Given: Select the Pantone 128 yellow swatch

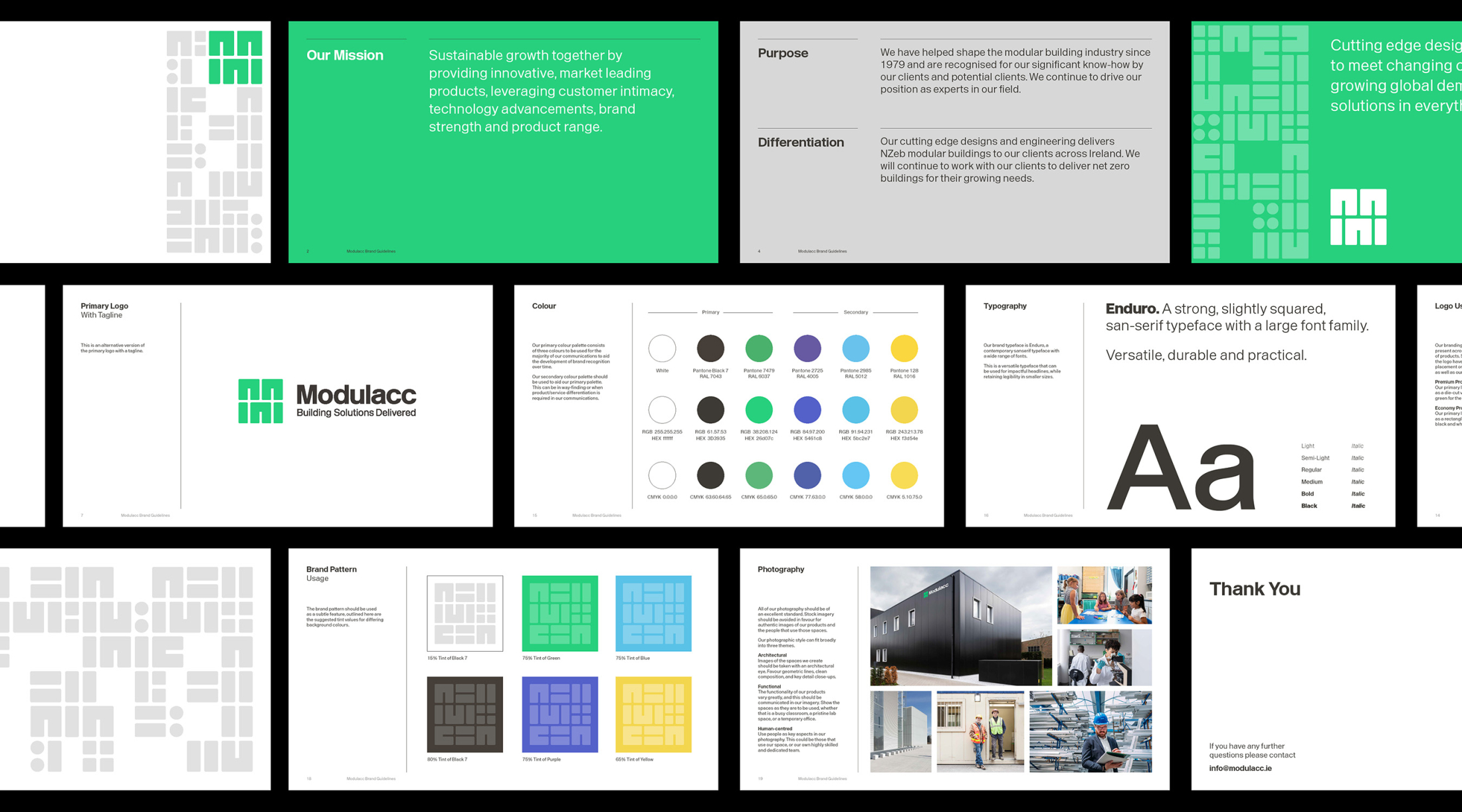Looking at the screenshot, I should pos(904,348).
